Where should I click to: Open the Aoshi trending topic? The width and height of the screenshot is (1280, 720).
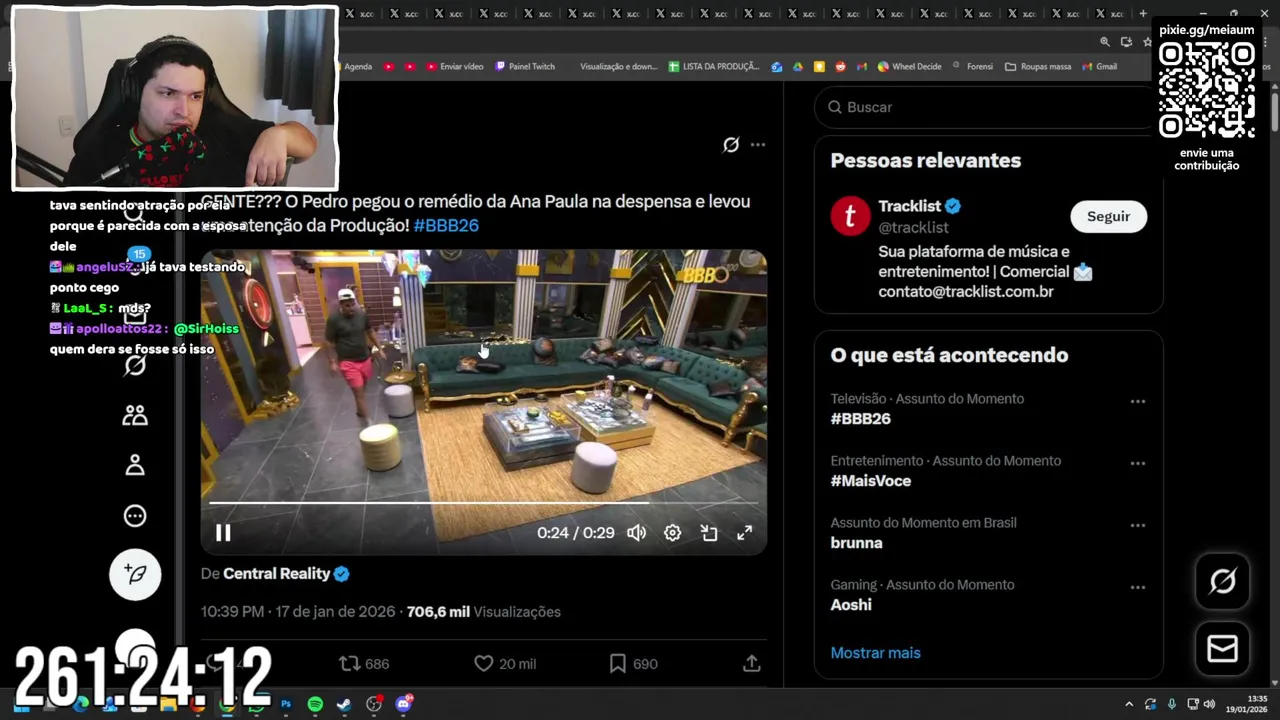851,605
